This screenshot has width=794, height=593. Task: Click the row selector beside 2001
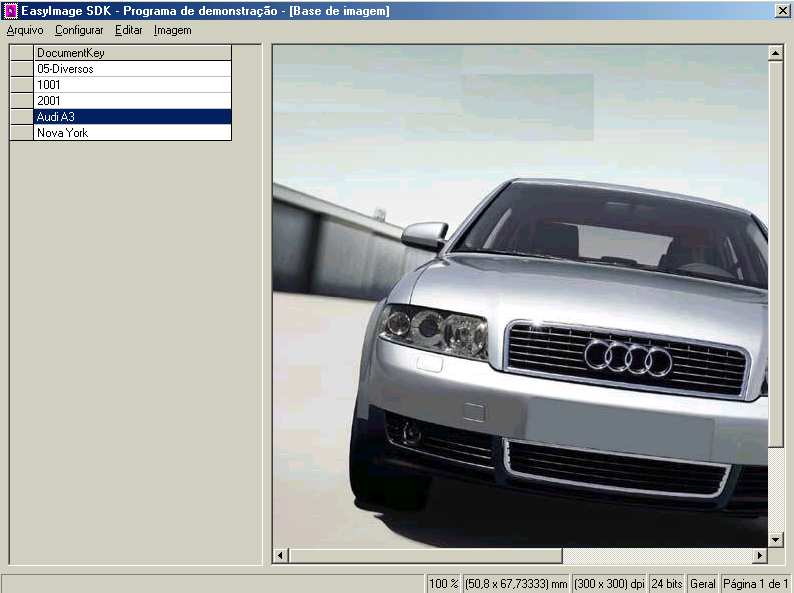pyautogui.click(x=22, y=101)
